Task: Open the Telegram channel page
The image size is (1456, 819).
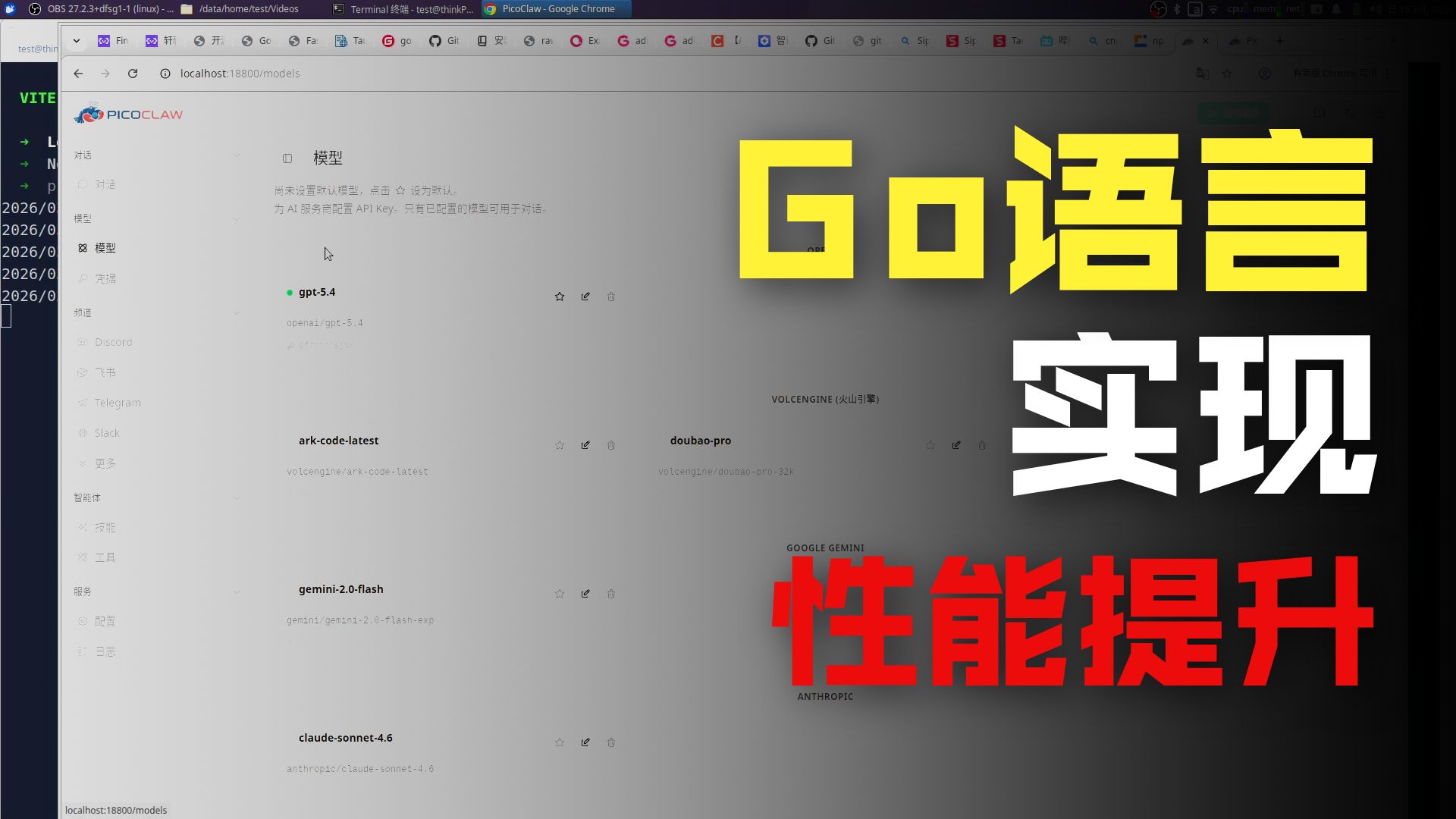Action: 118,403
